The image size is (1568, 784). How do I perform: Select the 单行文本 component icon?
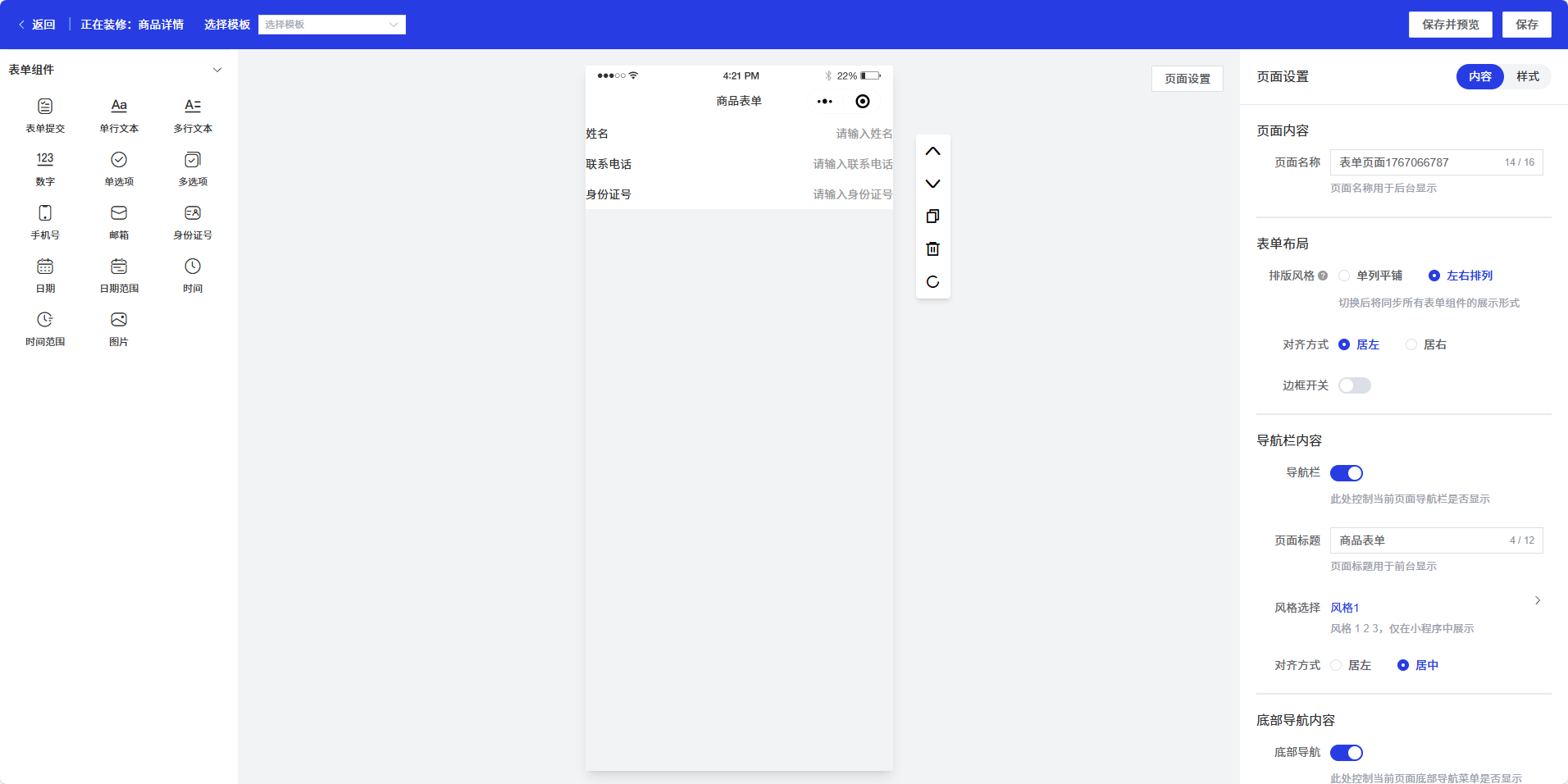click(x=119, y=107)
